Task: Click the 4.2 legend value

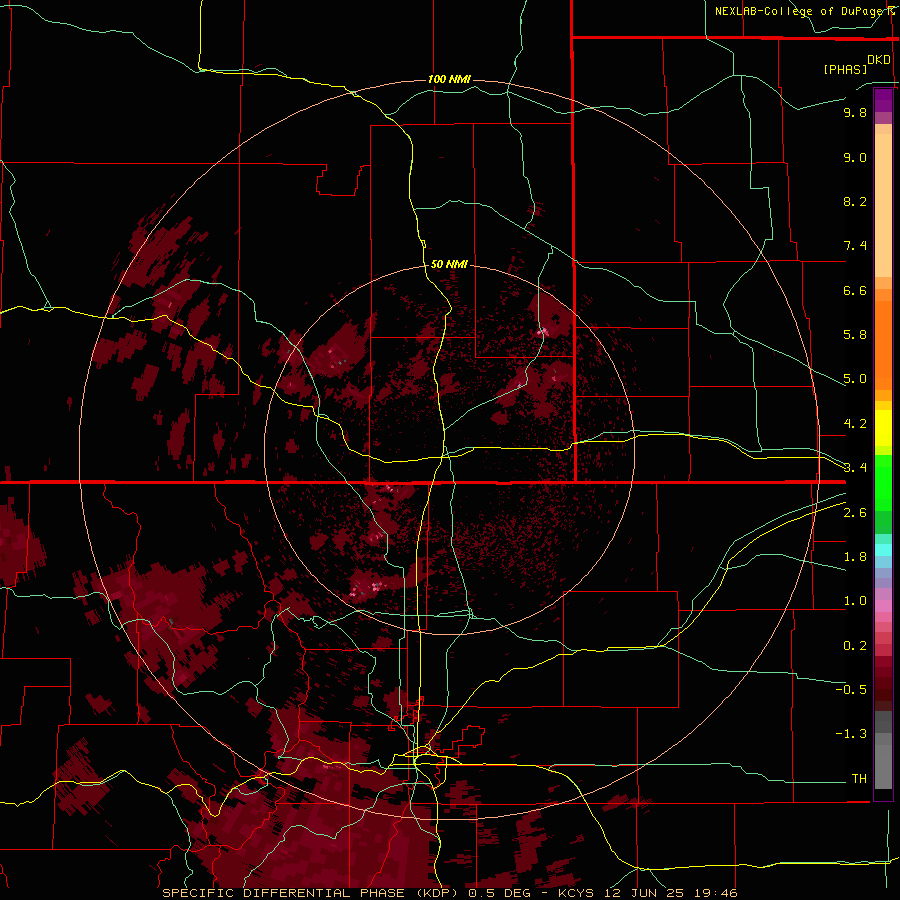Action: click(855, 424)
